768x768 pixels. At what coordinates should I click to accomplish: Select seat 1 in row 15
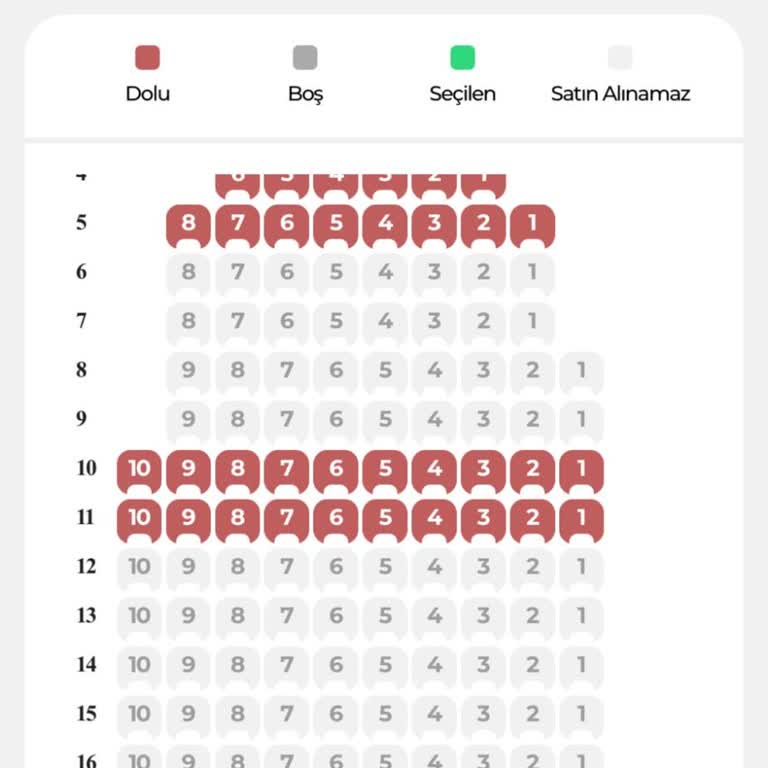pos(581,714)
